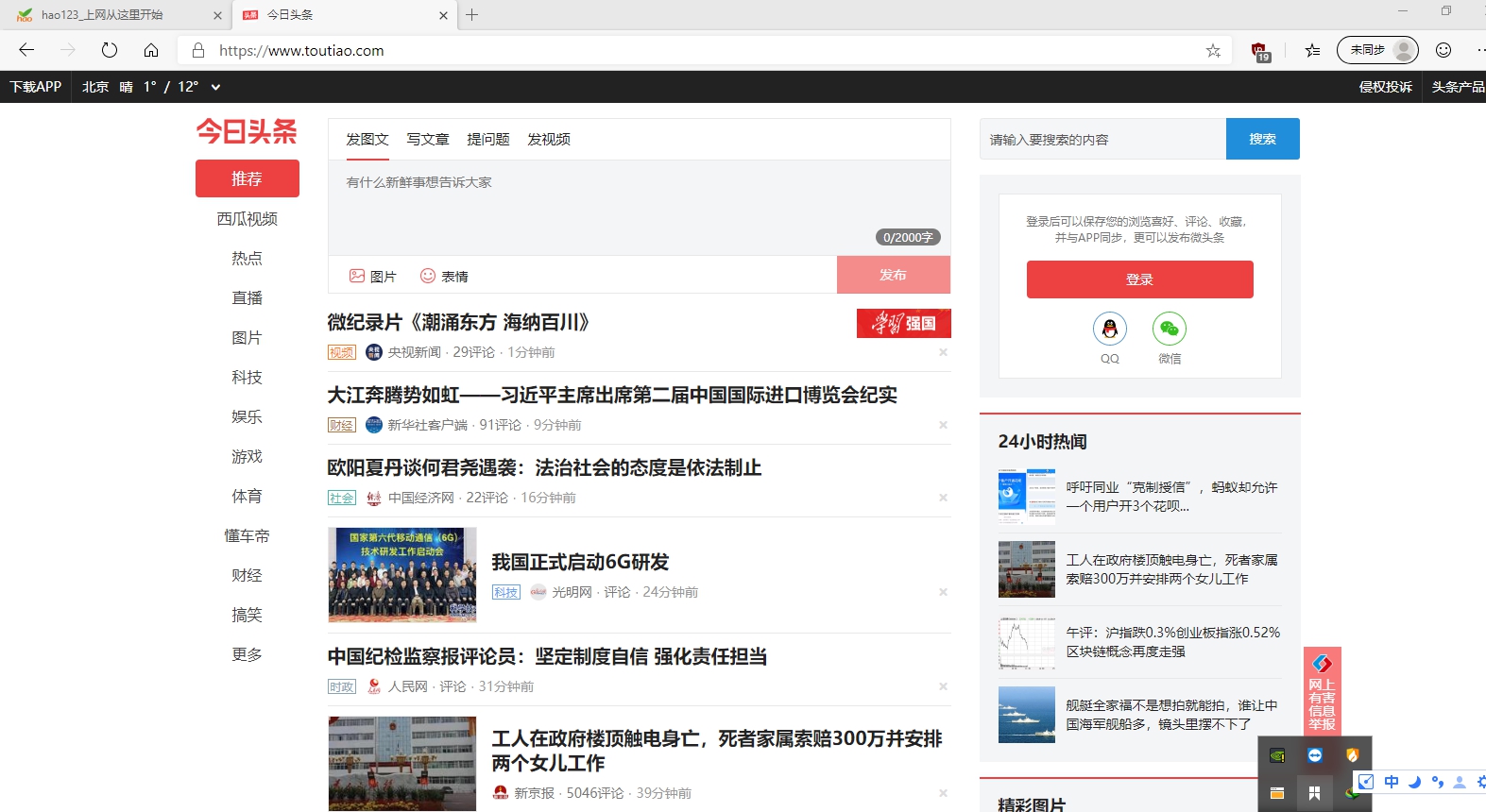The image size is (1486, 812).
Task: Open the hot news 呼吁同业克制授信
Action: (x=1171, y=497)
